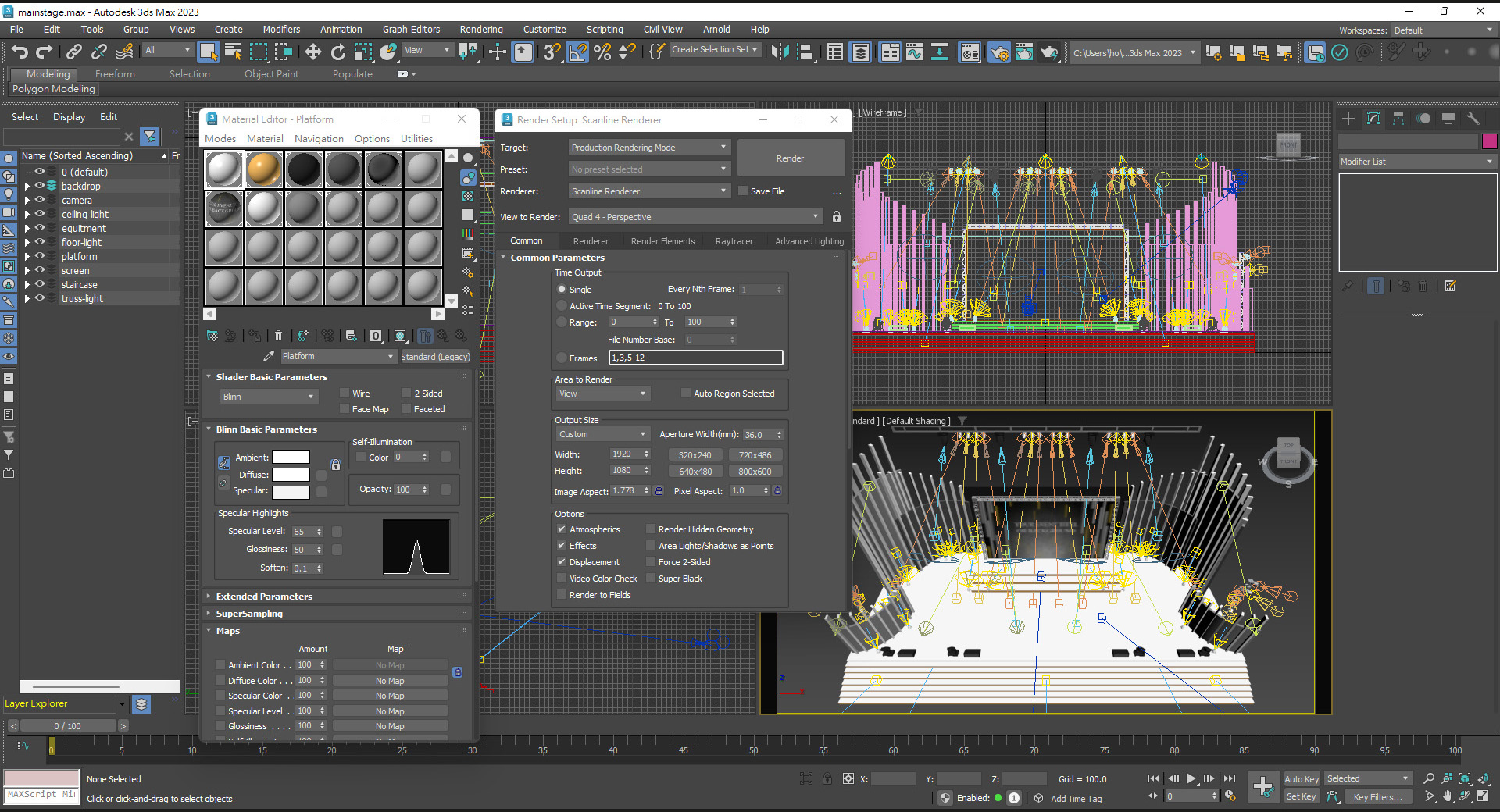This screenshot has height=812, width=1500.
Task: Pick material from object eyedropper
Action: (269, 356)
